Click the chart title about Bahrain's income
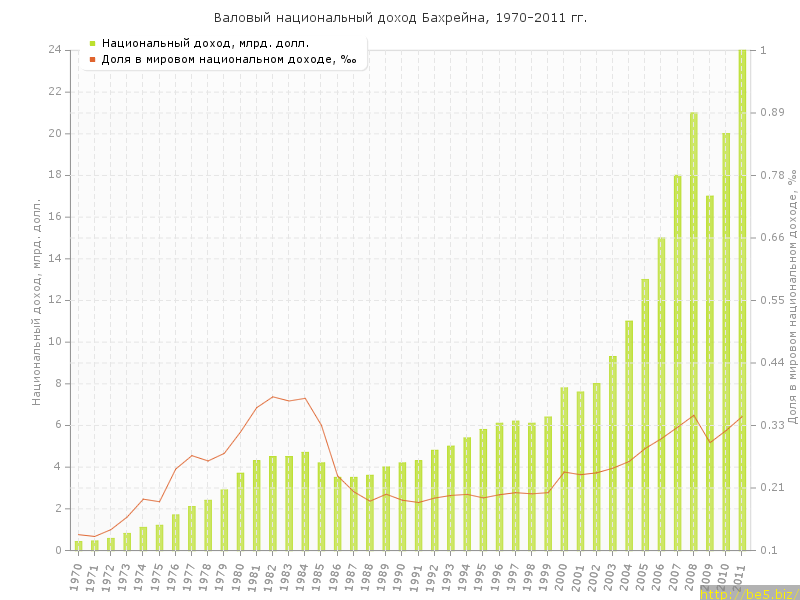Screen dimensions: 800x600 [400, 18]
